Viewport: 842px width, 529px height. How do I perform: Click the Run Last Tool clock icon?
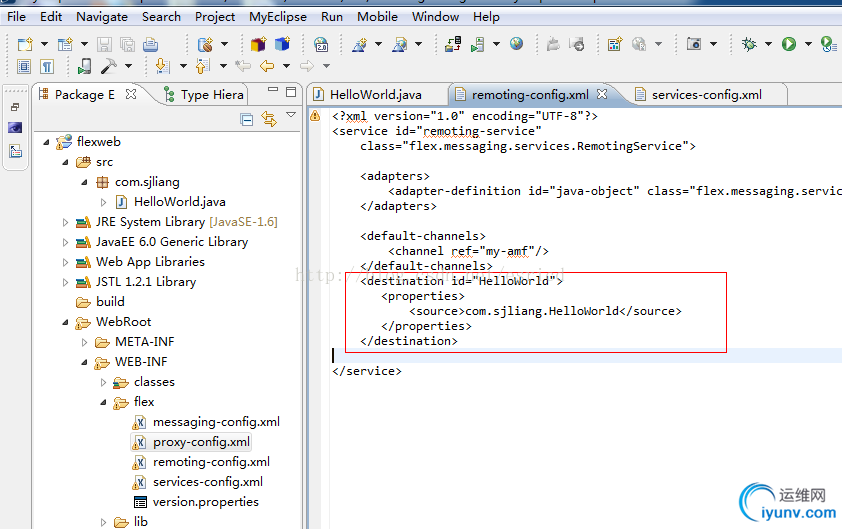pos(829,44)
